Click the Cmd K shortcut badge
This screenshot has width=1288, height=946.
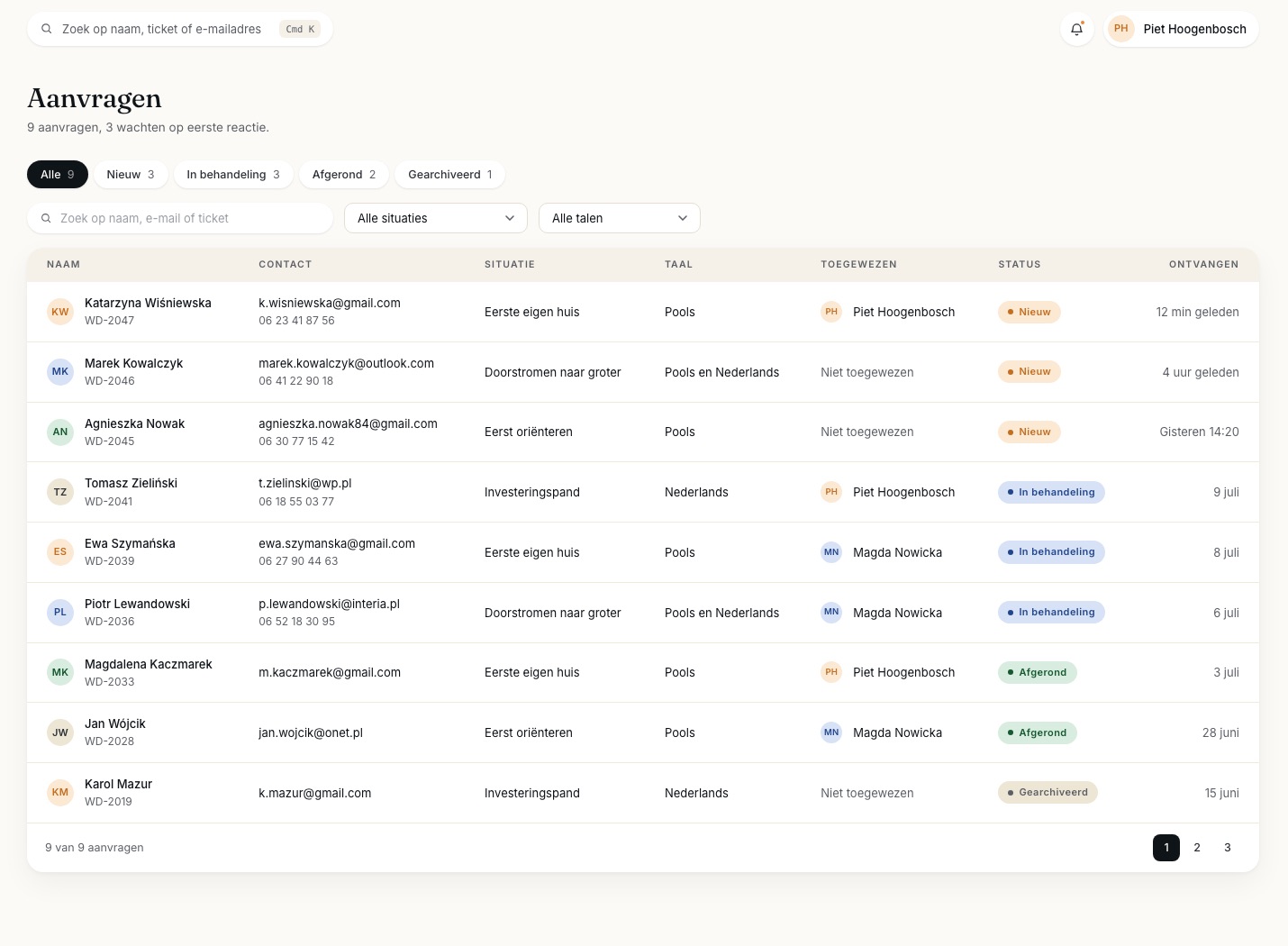click(x=300, y=29)
